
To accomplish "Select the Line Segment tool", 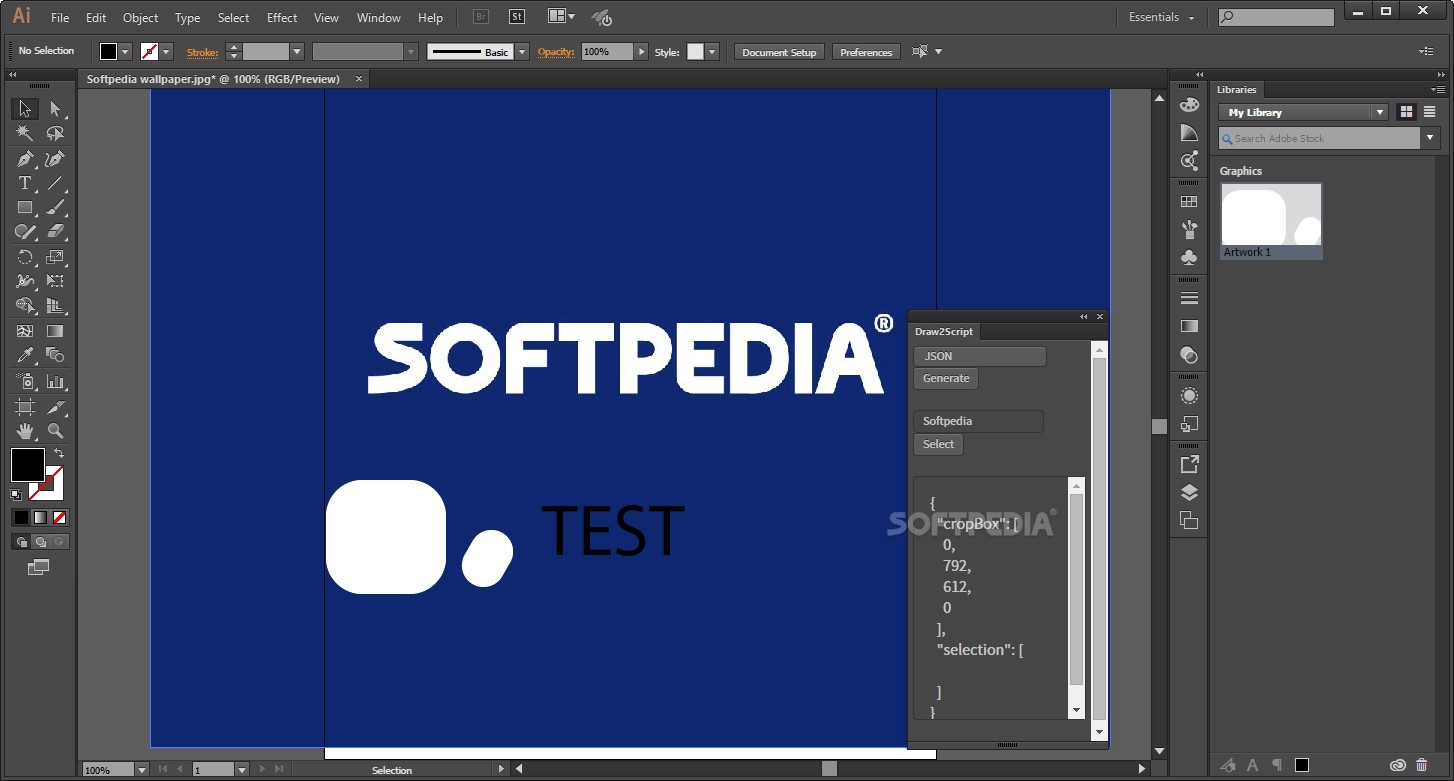I will (x=55, y=183).
